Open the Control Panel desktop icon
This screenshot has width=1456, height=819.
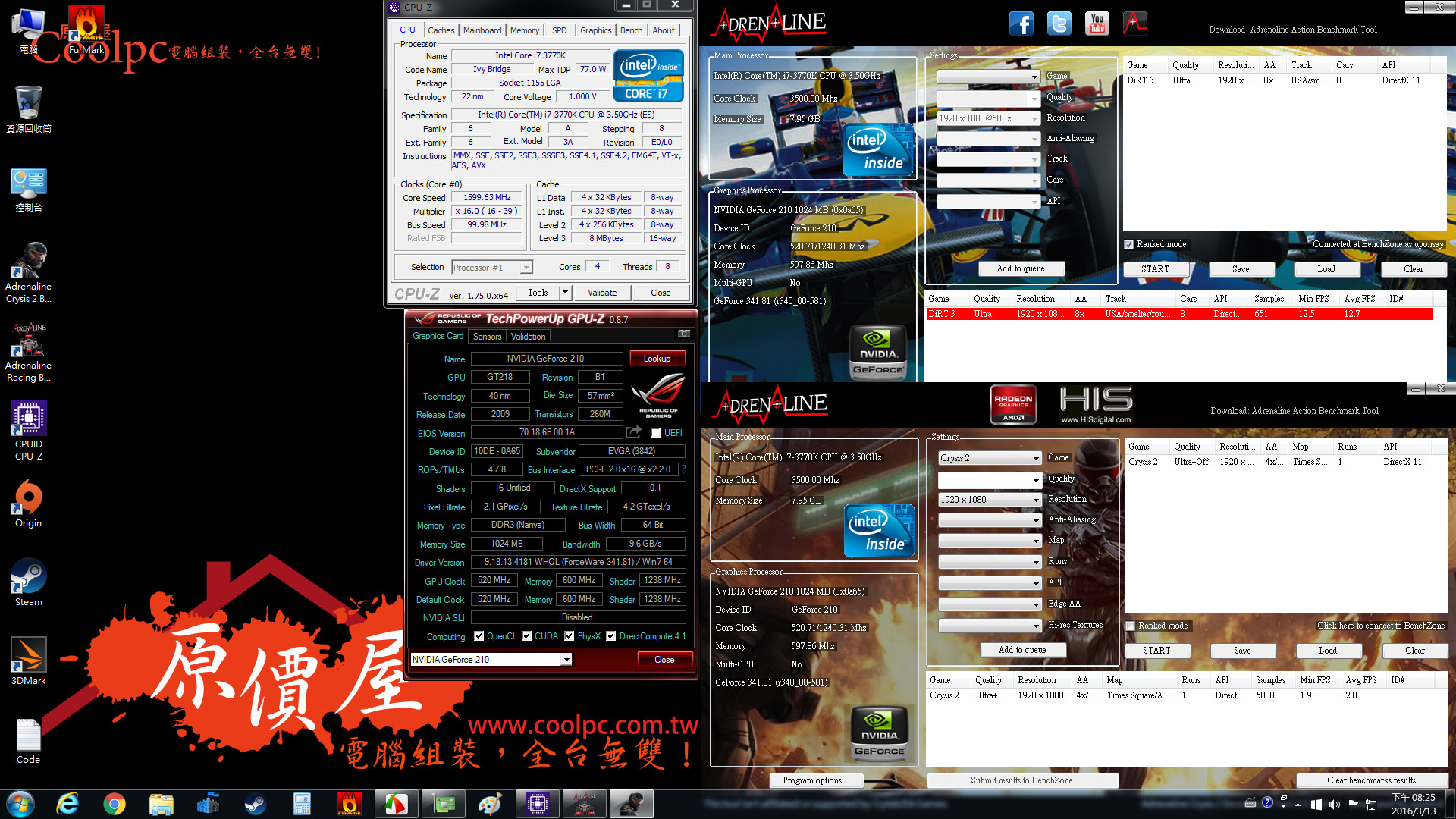point(29,190)
